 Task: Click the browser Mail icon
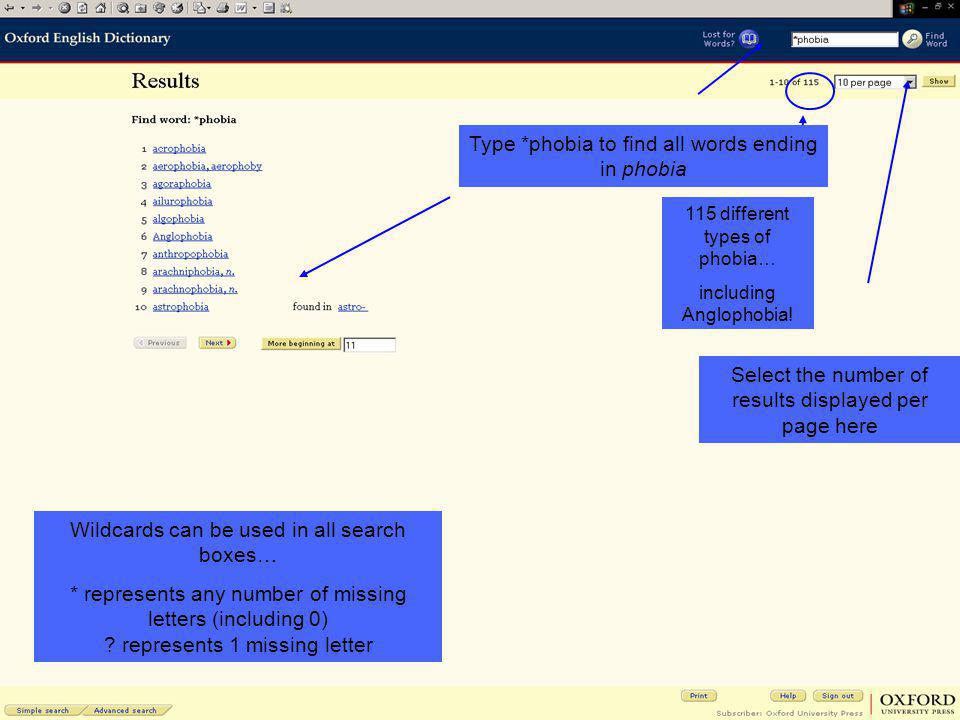tap(199, 8)
